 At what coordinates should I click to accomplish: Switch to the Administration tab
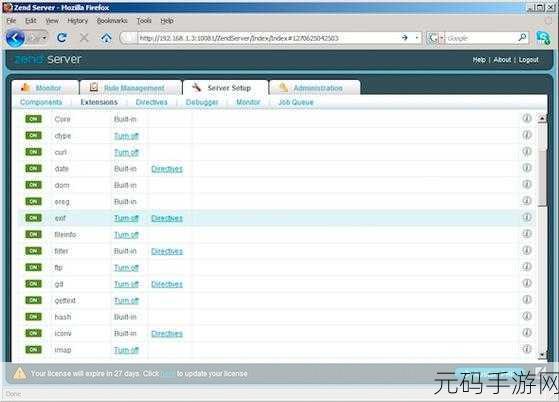(x=315, y=87)
